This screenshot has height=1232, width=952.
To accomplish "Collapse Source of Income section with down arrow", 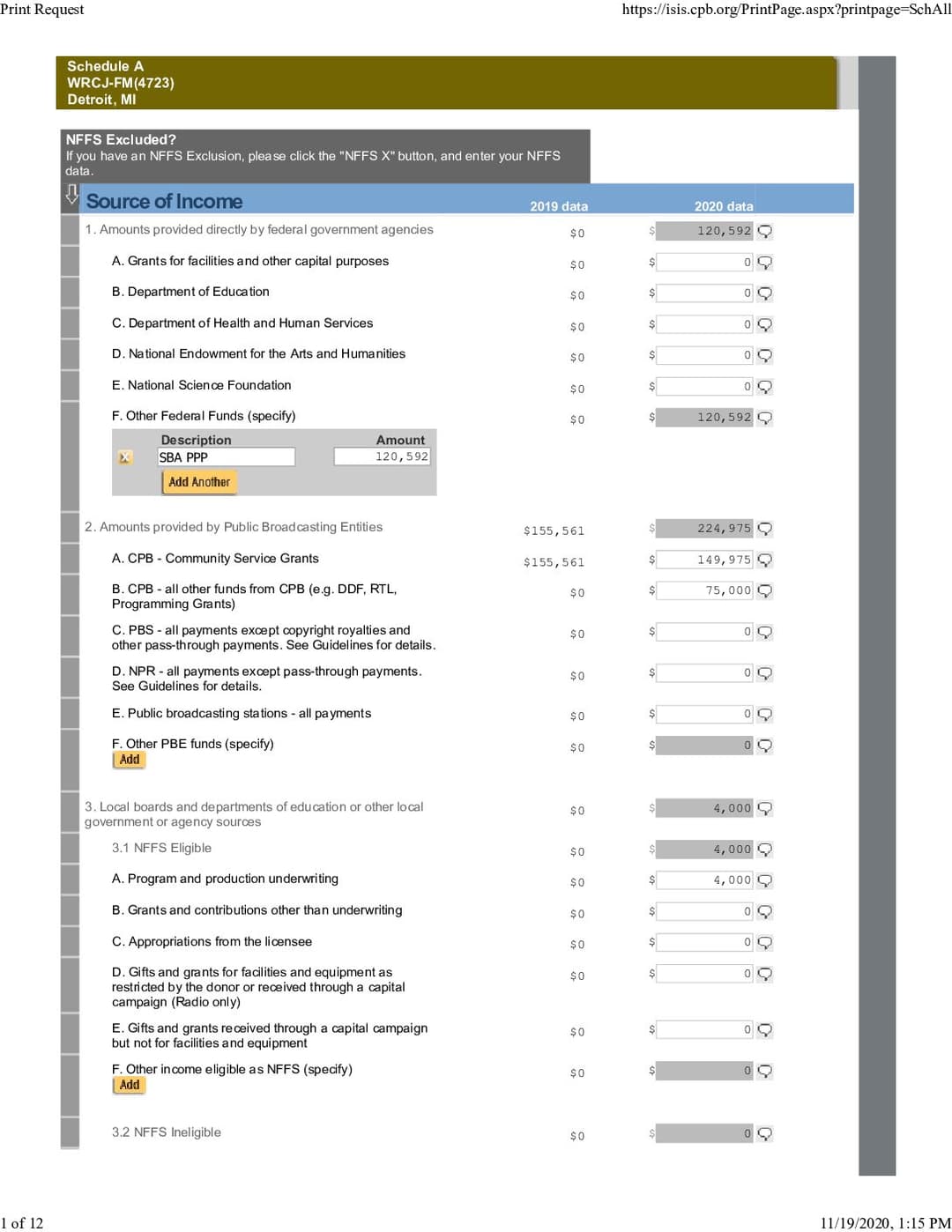I will [72, 195].
